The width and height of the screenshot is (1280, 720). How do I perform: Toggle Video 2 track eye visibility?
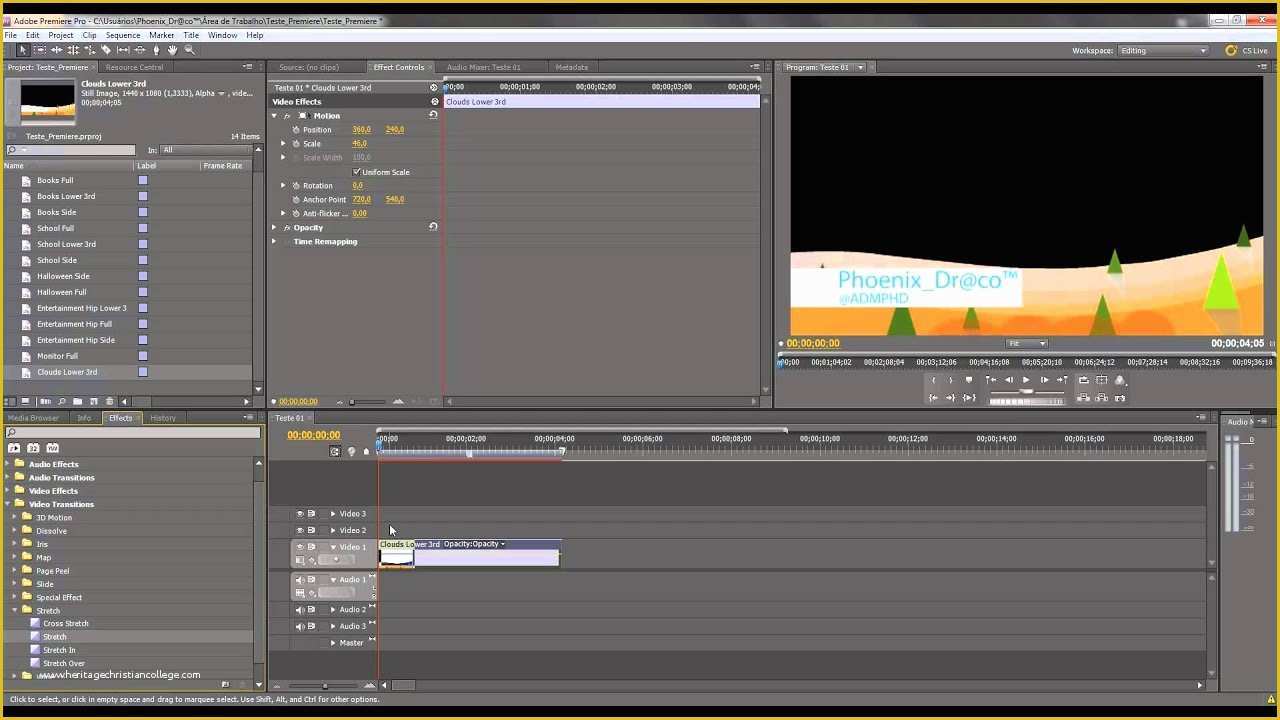pos(299,530)
